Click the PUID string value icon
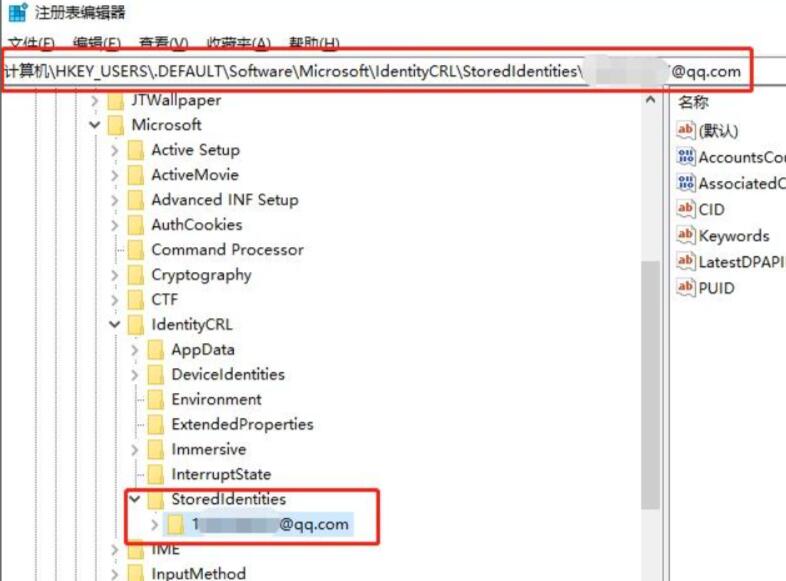This screenshot has width=786, height=581. click(x=685, y=287)
